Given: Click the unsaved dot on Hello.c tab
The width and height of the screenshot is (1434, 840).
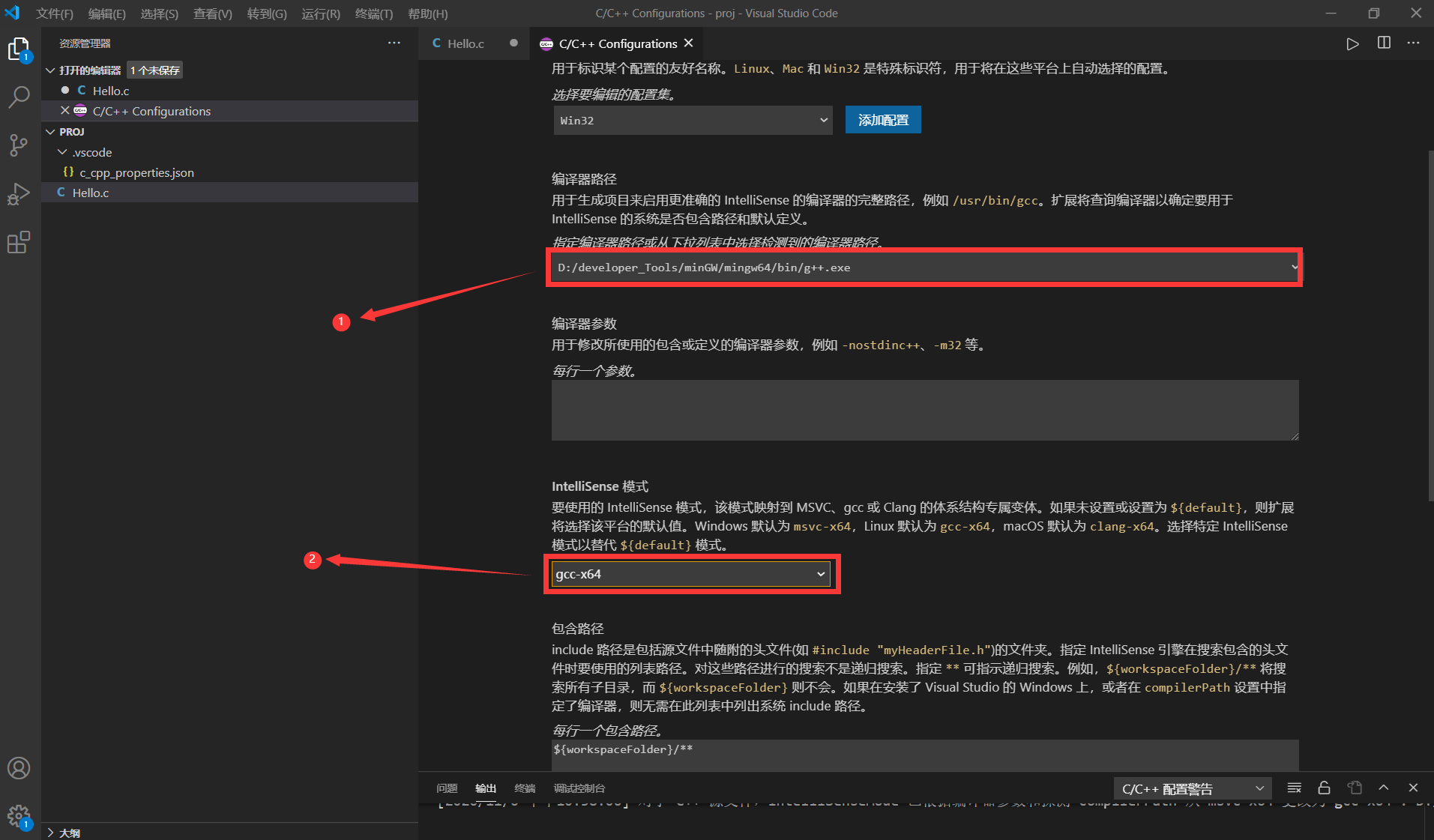Looking at the screenshot, I should (513, 43).
